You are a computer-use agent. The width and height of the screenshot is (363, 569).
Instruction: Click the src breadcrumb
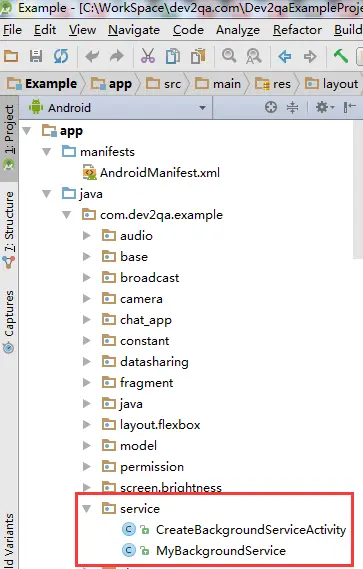pos(163,84)
